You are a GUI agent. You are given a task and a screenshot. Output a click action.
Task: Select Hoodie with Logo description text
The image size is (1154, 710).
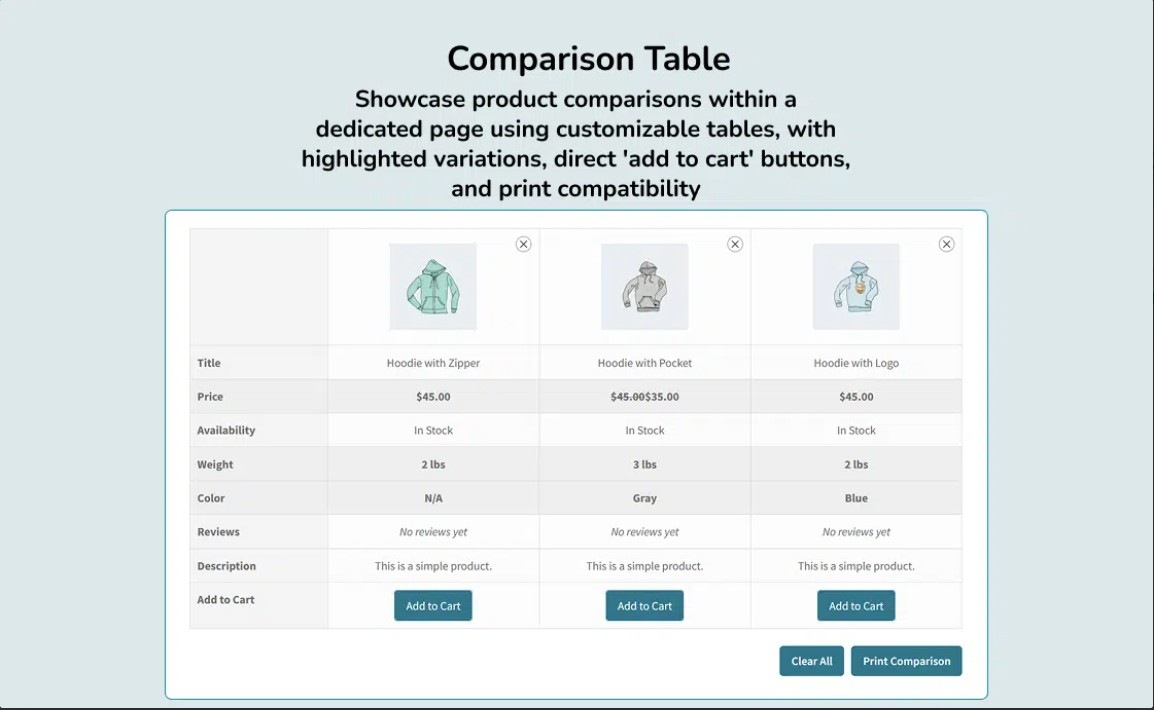[x=856, y=566]
